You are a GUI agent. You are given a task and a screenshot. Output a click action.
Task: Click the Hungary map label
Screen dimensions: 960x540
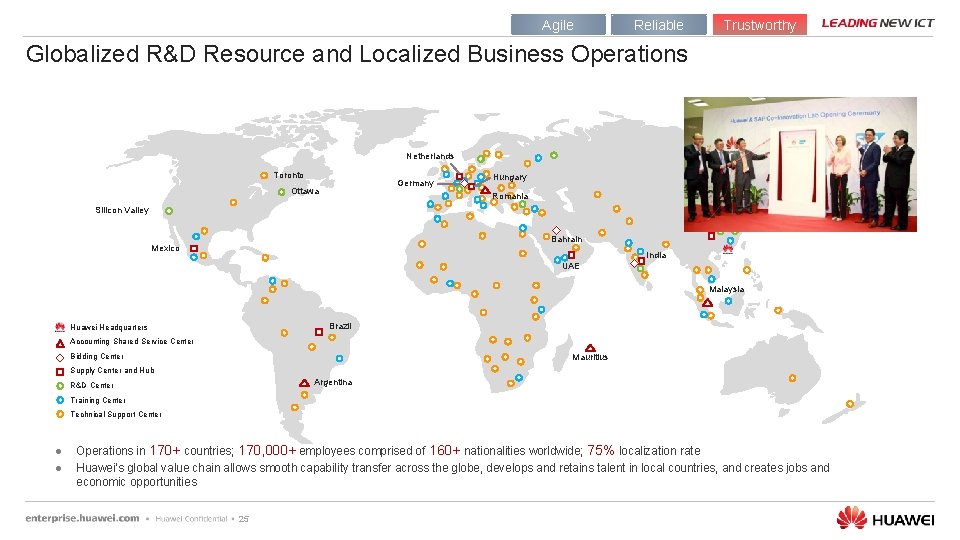(510, 177)
